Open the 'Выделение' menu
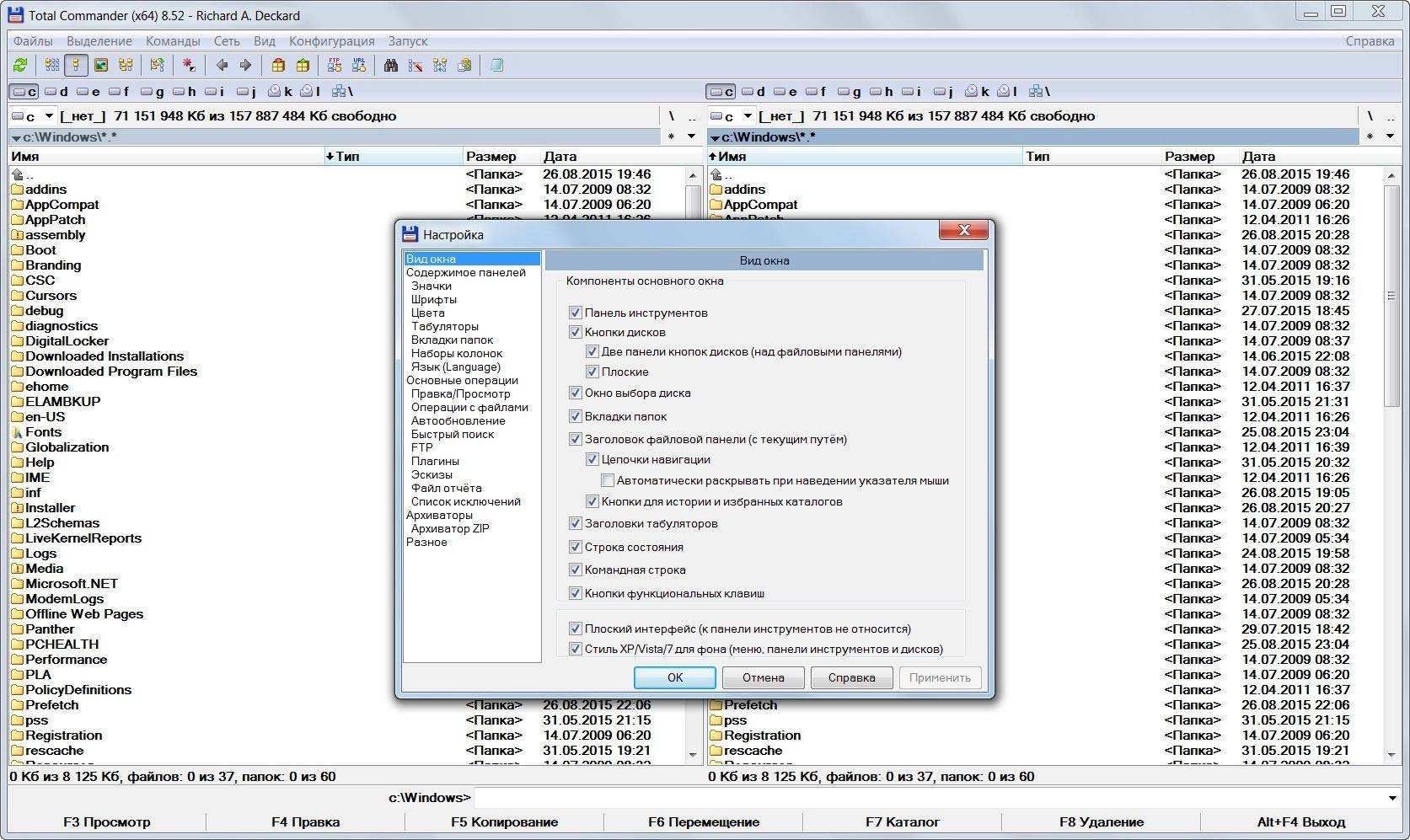 99,40
